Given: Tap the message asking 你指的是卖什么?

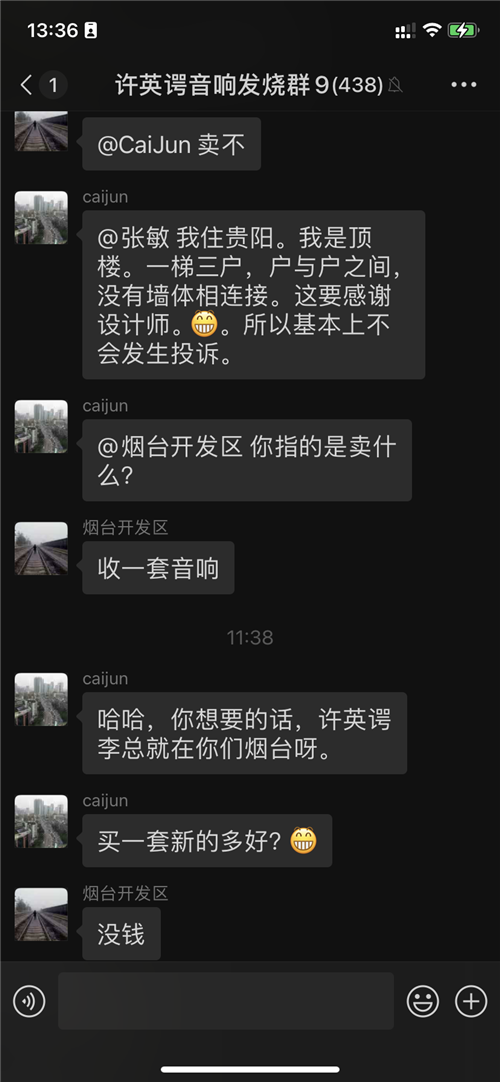Looking at the screenshot, I should (247, 460).
